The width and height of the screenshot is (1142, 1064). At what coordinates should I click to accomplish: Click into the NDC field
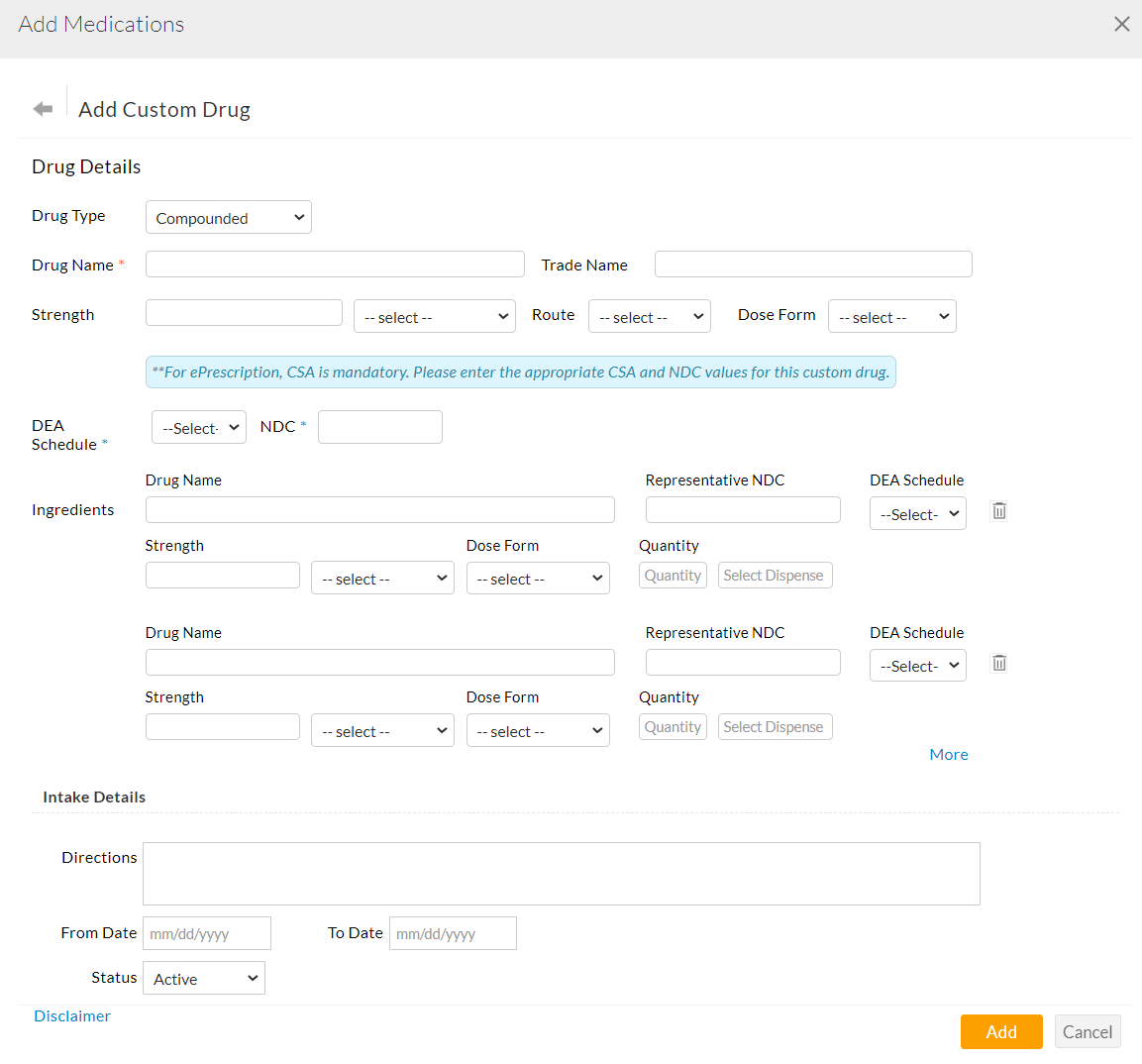click(x=379, y=426)
